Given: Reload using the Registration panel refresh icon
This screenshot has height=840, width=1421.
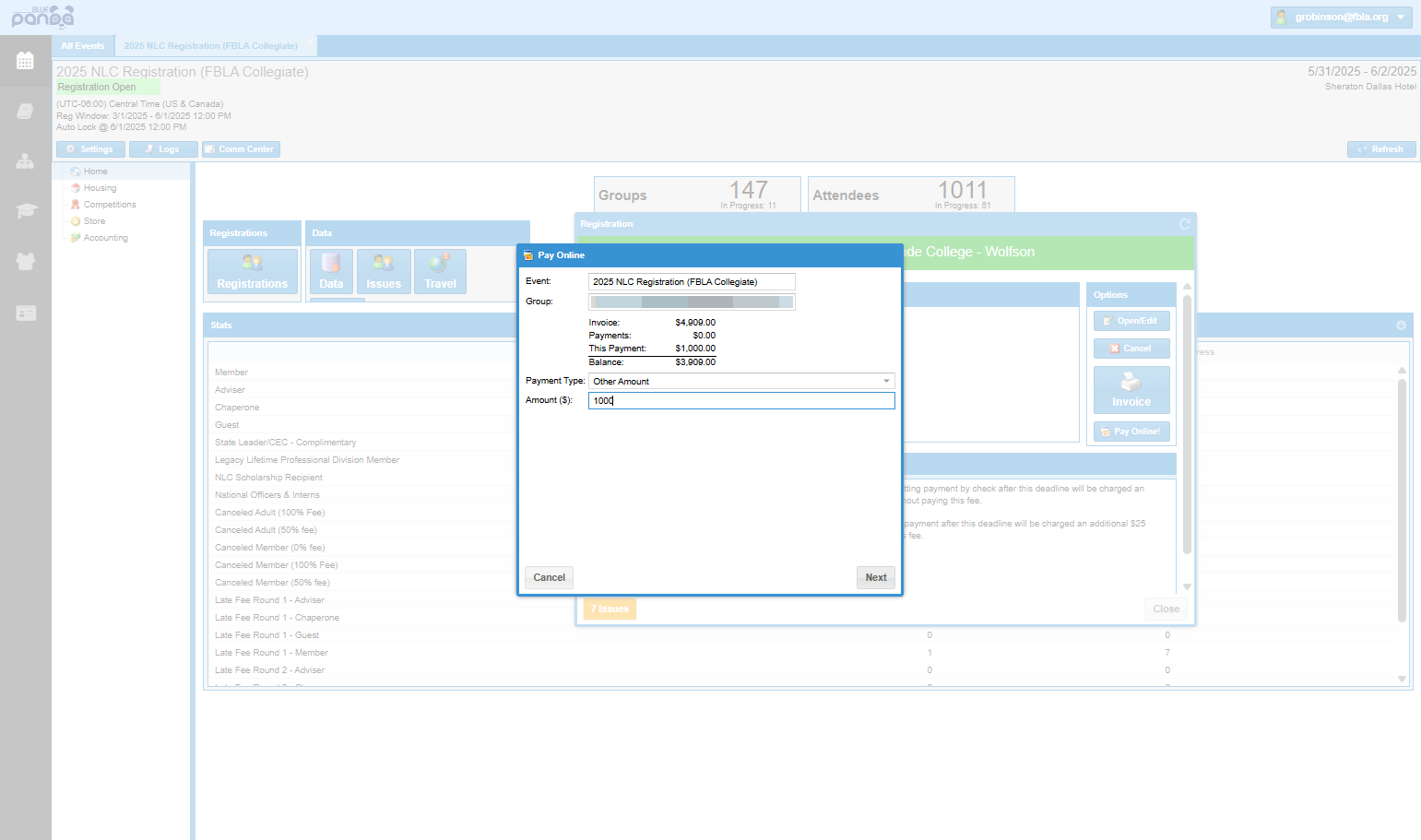Looking at the screenshot, I should pyautogui.click(x=1185, y=224).
